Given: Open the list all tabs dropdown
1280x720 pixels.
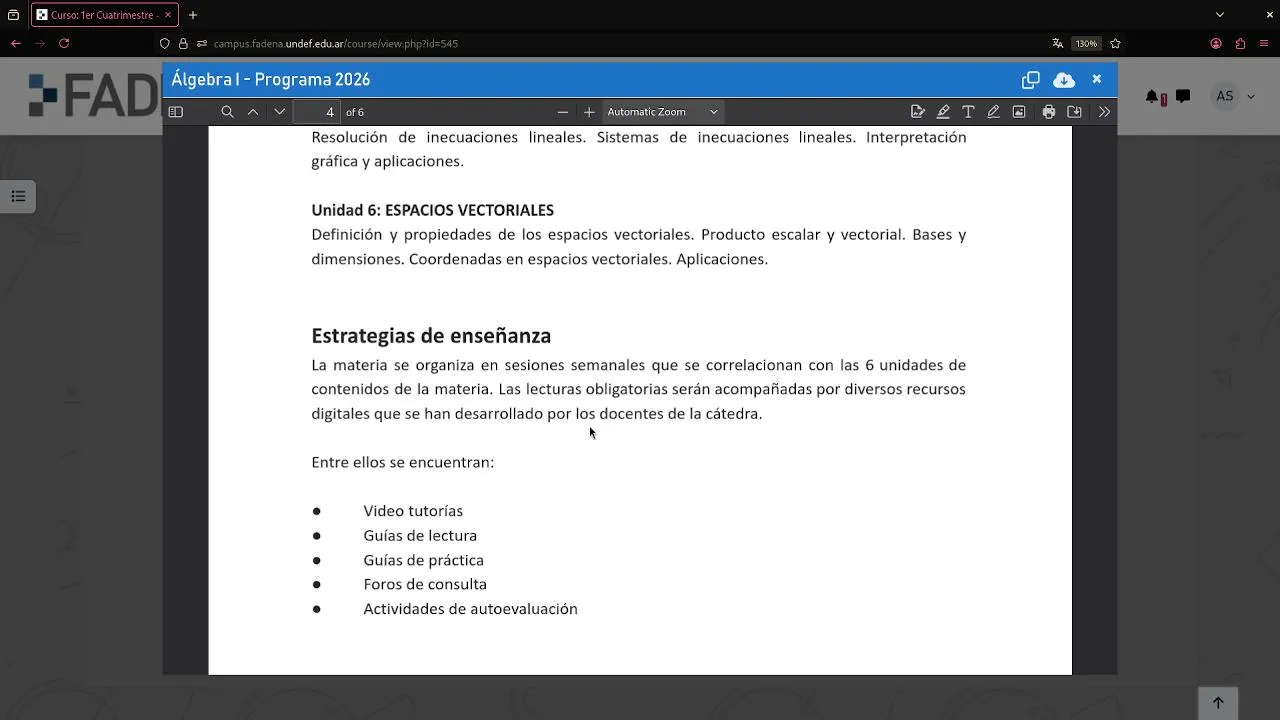Looking at the screenshot, I should point(1220,15).
